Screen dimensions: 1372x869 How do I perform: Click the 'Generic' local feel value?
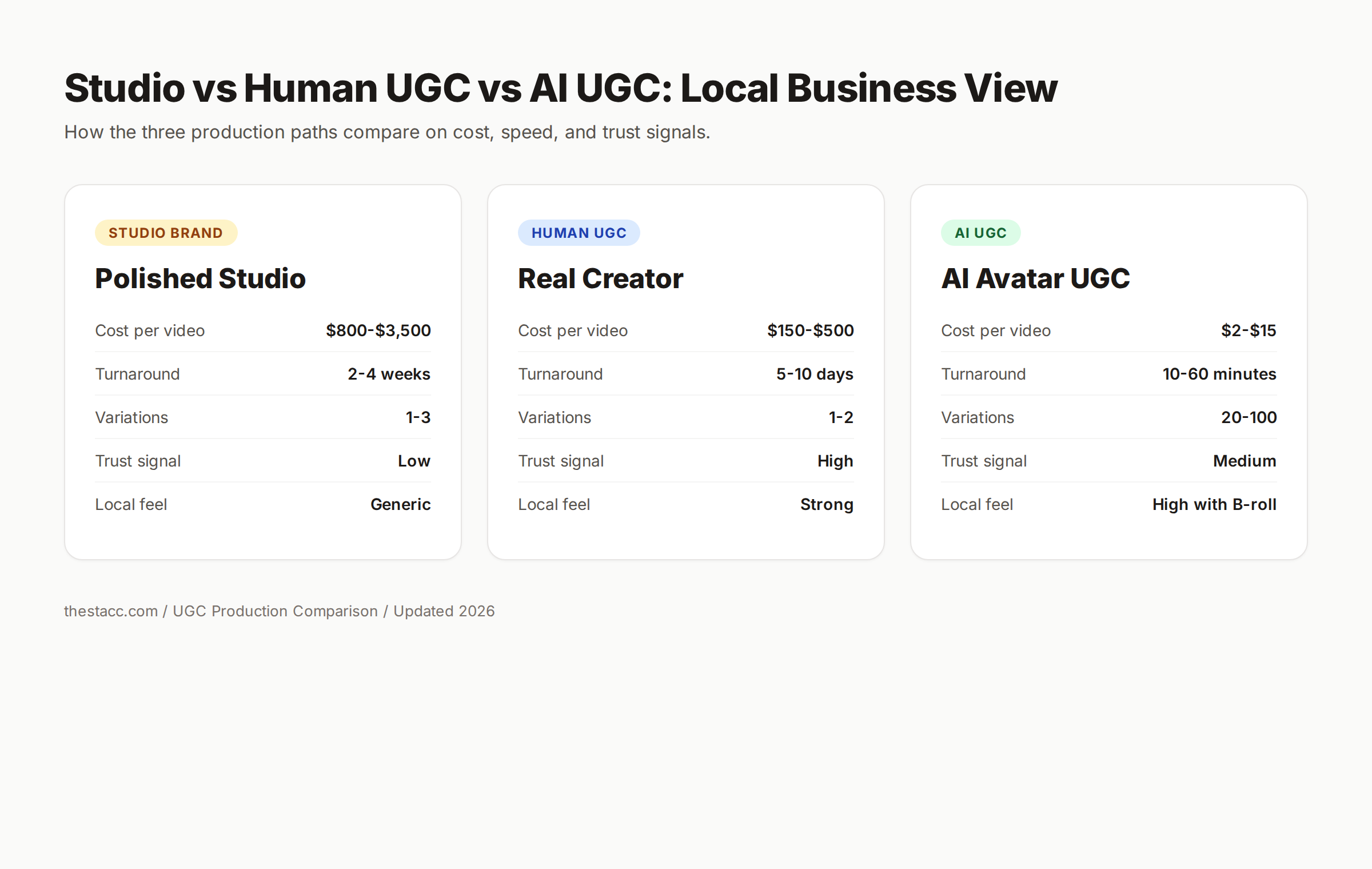(x=400, y=504)
